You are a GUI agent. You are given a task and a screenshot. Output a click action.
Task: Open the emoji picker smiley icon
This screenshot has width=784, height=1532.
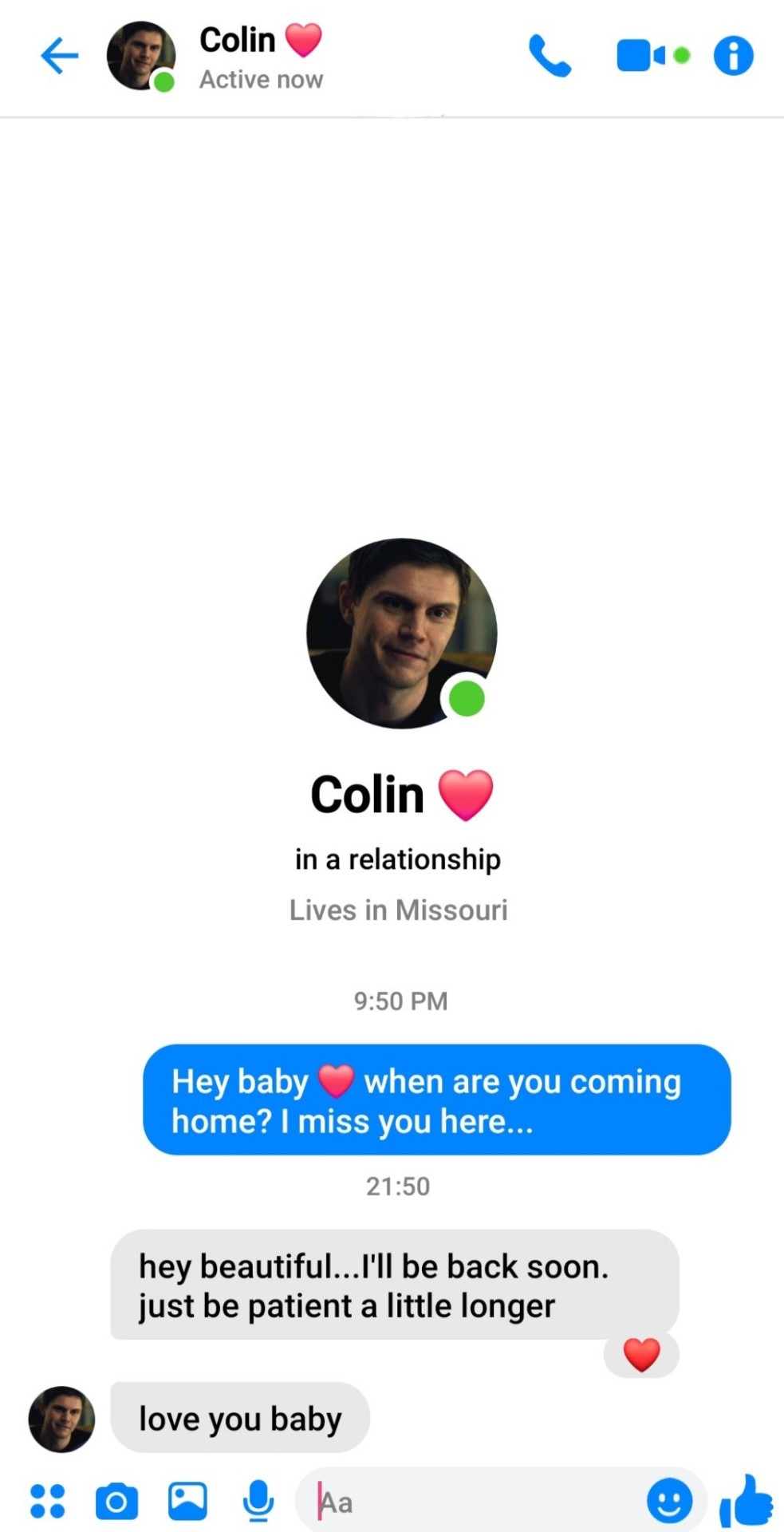pyautogui.click(x=669, y=1501)
